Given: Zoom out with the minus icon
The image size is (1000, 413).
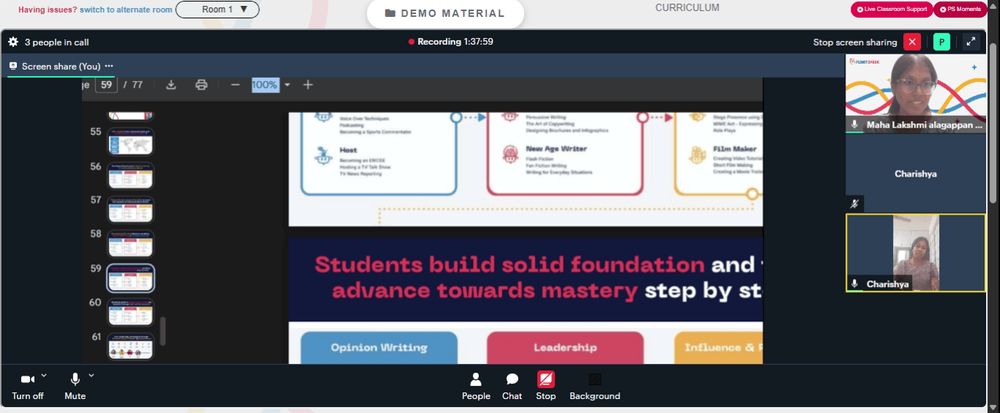Looking at the screenshot, I should (235, 85).
